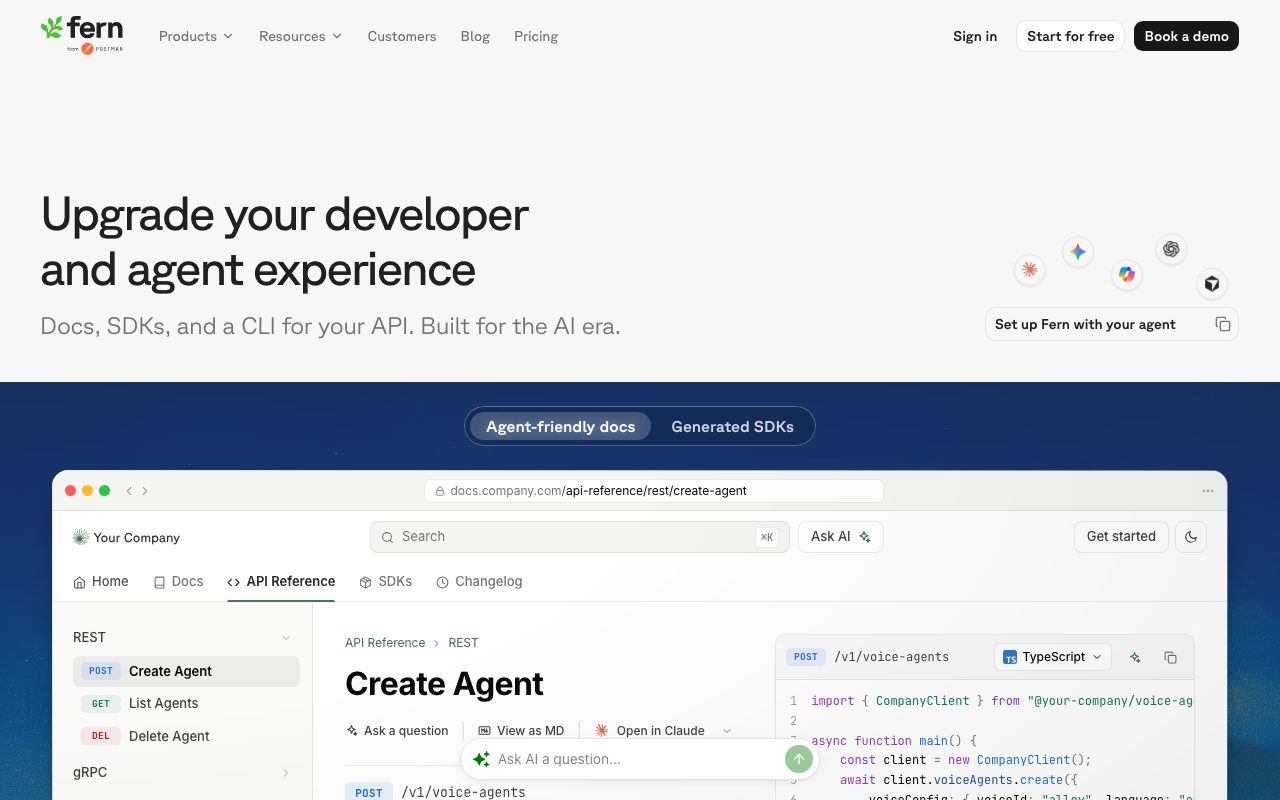Screen dimensions: 1280x800
Task: Click the Book a demo button
Action: point(1187,36)
